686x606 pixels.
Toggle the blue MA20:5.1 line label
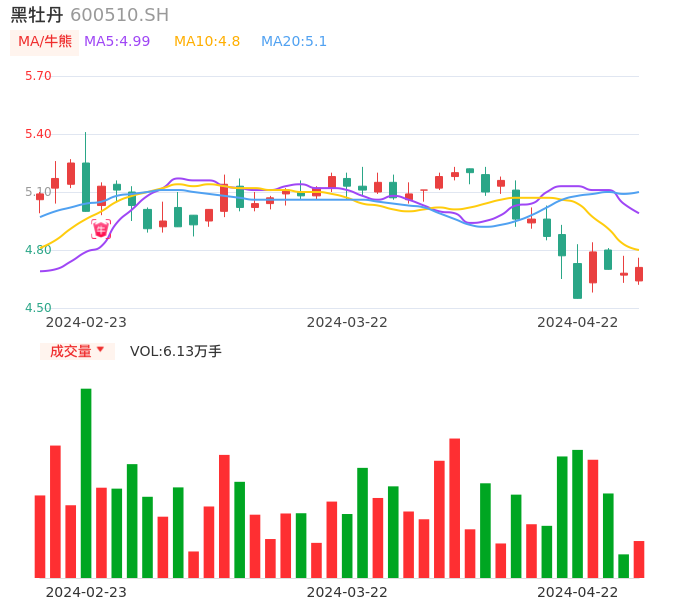[294, 42]
